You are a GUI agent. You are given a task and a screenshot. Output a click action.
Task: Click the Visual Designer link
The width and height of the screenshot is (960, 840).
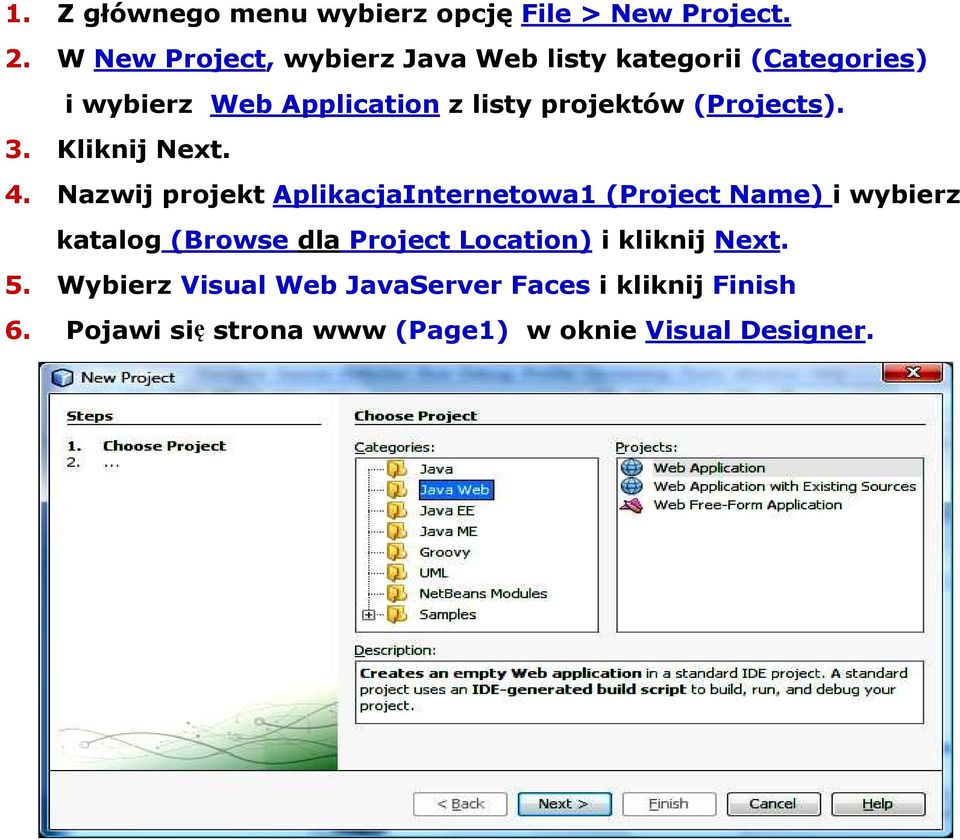(755, 331)
